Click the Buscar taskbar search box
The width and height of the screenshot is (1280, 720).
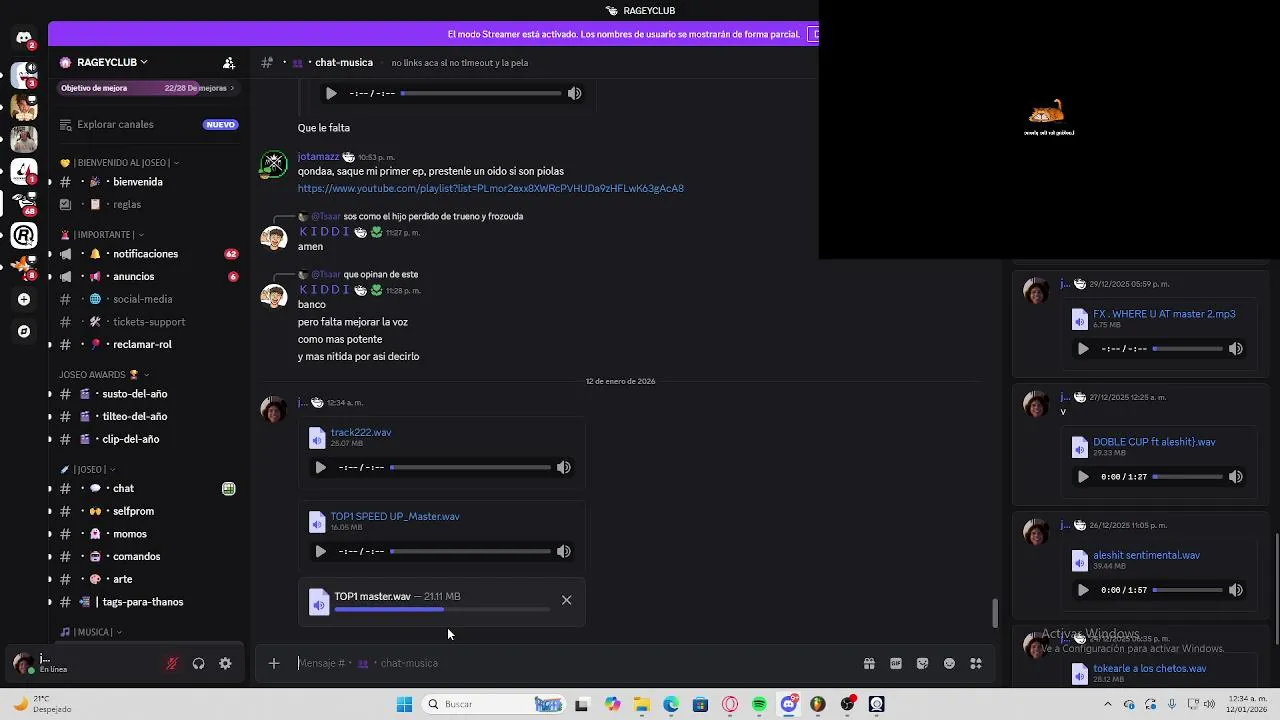tap(495, 704)
